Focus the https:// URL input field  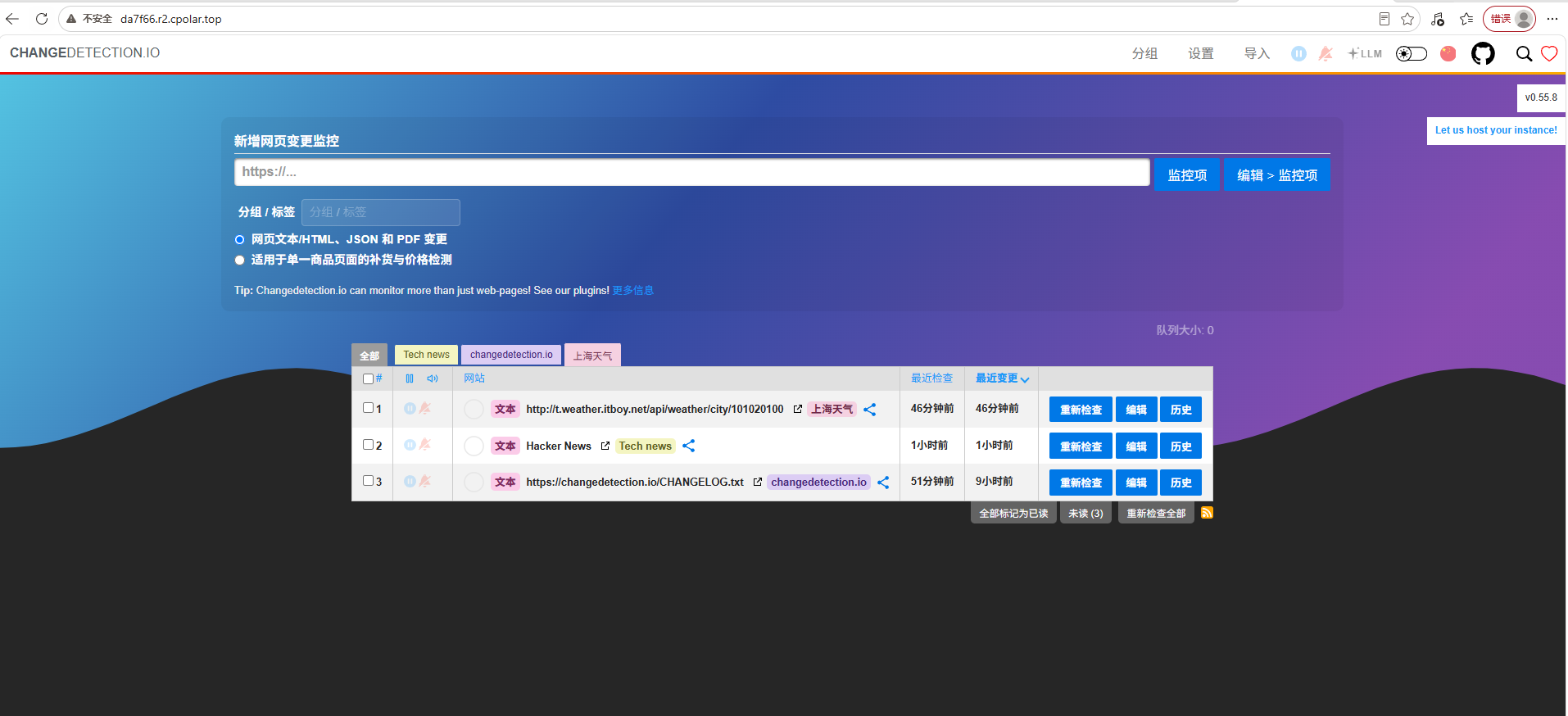[691, 172]
